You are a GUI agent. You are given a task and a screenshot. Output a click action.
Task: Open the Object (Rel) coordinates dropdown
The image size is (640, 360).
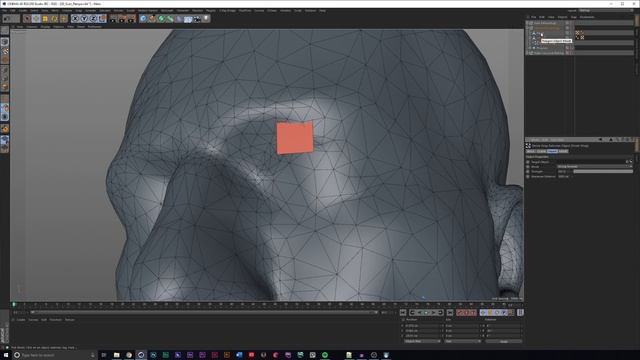(422, 341)
